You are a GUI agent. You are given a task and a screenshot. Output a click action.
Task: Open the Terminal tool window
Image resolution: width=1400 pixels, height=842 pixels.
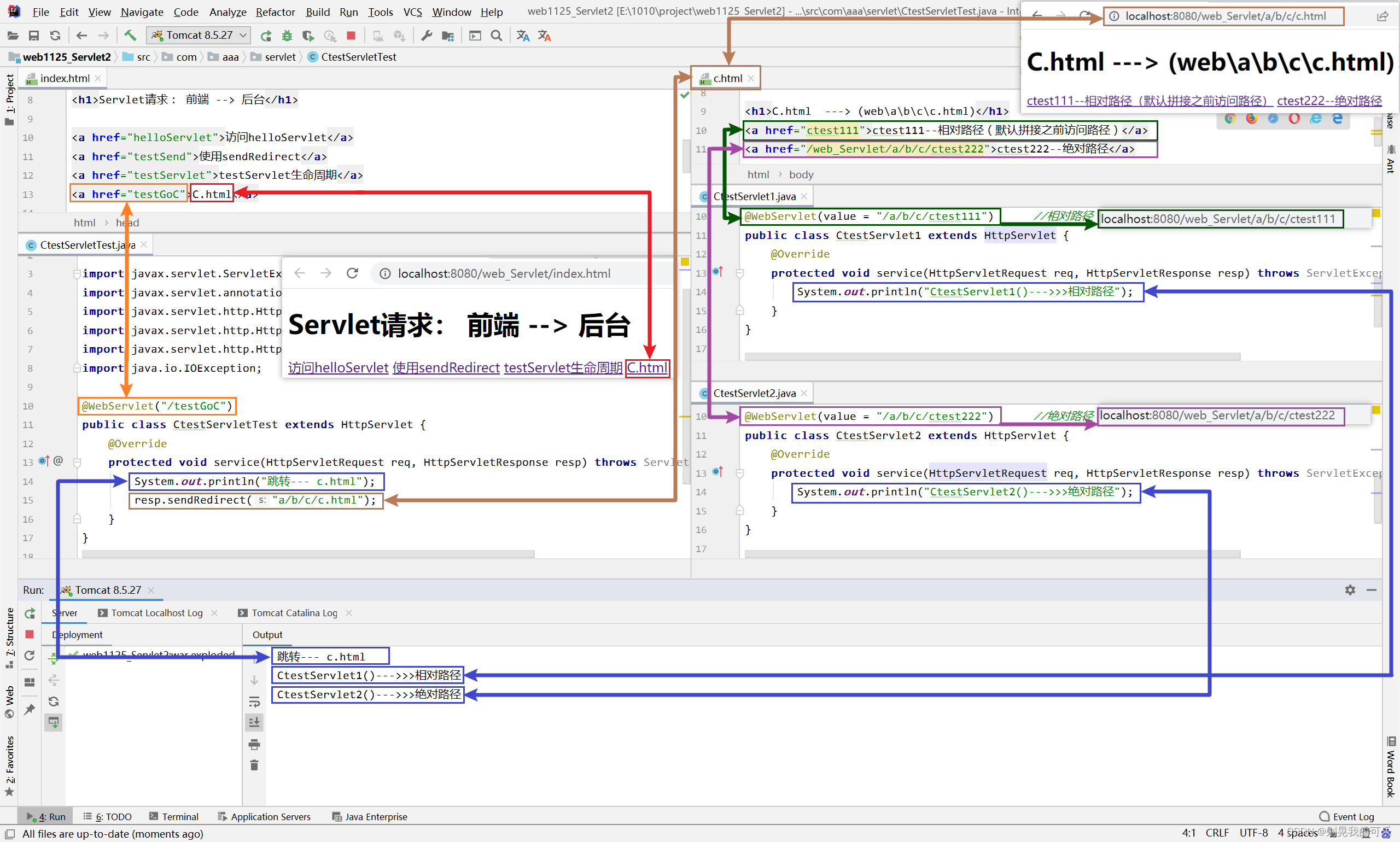[x=174, y=816]
